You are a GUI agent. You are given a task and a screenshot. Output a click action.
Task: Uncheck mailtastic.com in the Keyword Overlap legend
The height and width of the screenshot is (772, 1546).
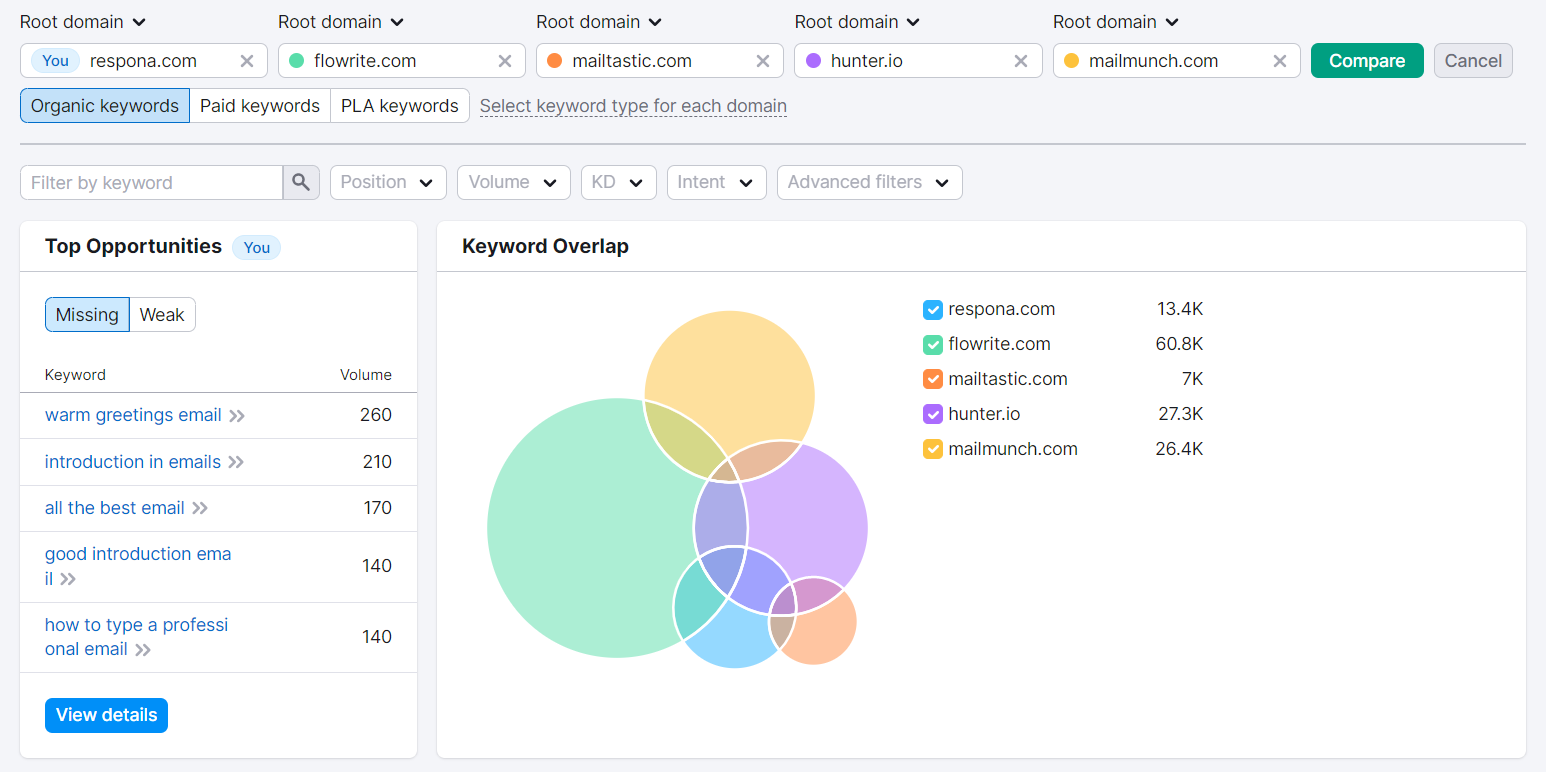(932, 379)
